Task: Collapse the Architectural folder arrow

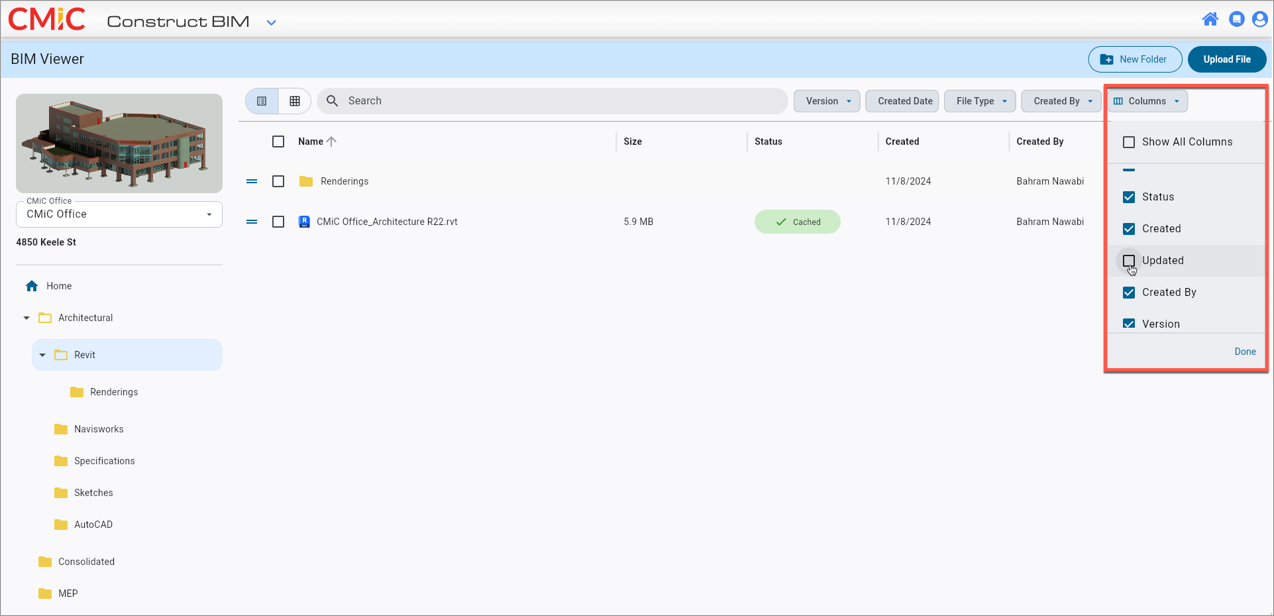Action: [x=27, y=318]
